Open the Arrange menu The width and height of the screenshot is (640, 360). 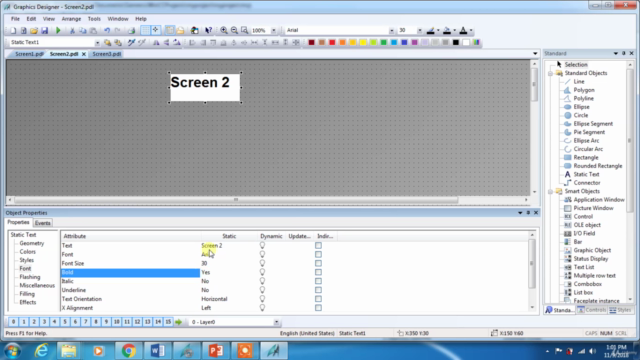coord(71,19)
